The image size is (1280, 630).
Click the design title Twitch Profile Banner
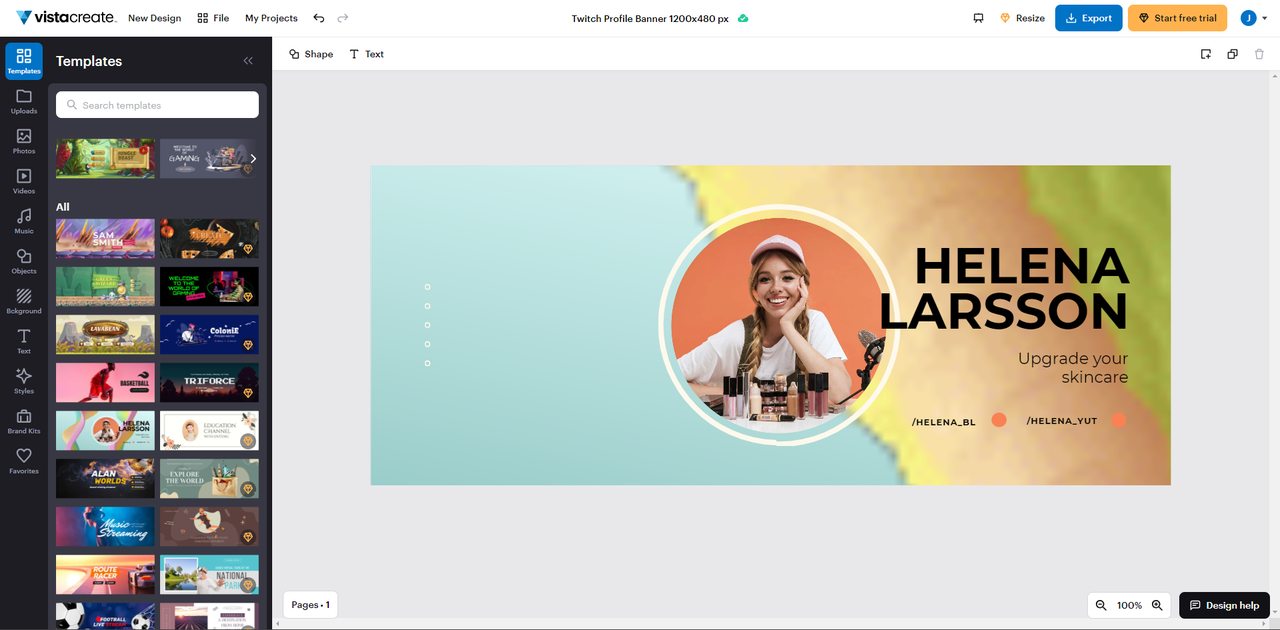650,18
